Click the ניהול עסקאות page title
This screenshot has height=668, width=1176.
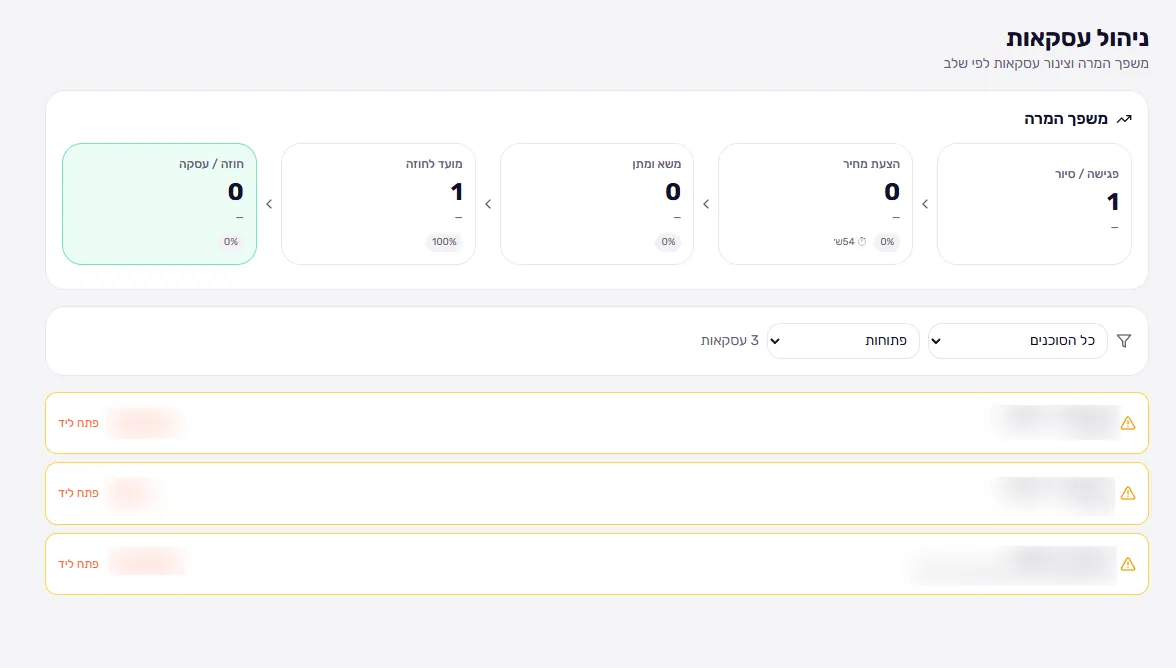tap(1077, 38)
